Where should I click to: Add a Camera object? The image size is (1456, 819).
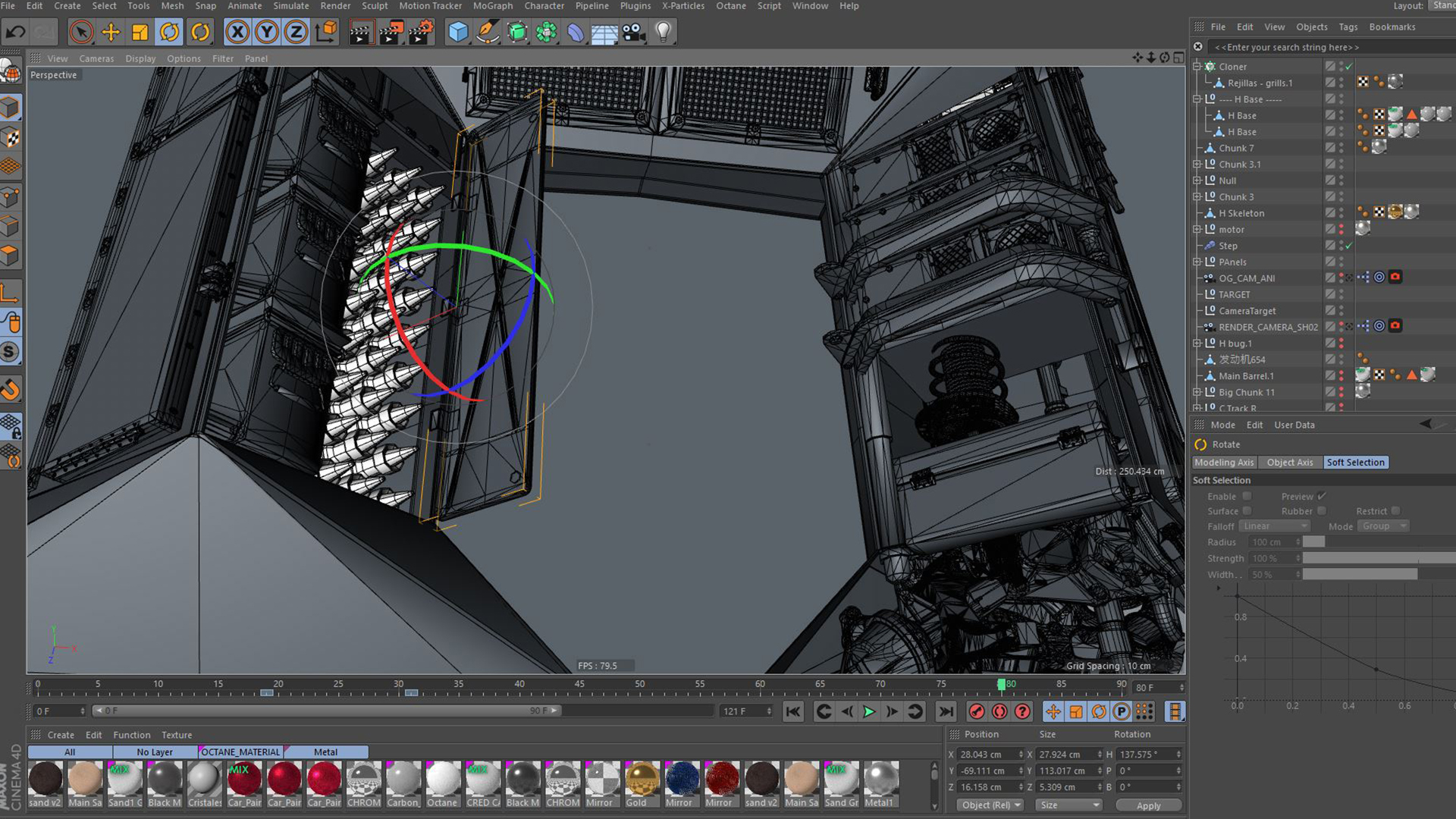634,32
